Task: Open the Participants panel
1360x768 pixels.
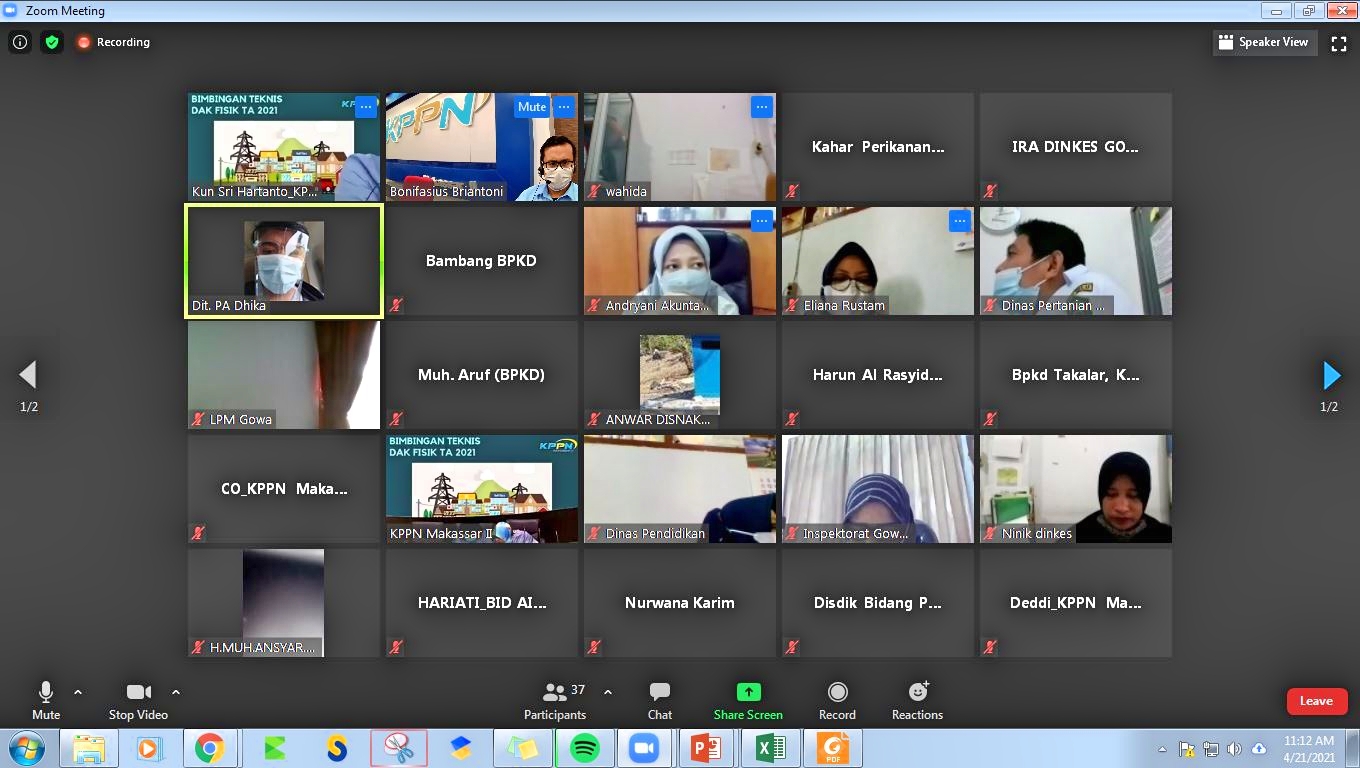Action: pos(555,700)
